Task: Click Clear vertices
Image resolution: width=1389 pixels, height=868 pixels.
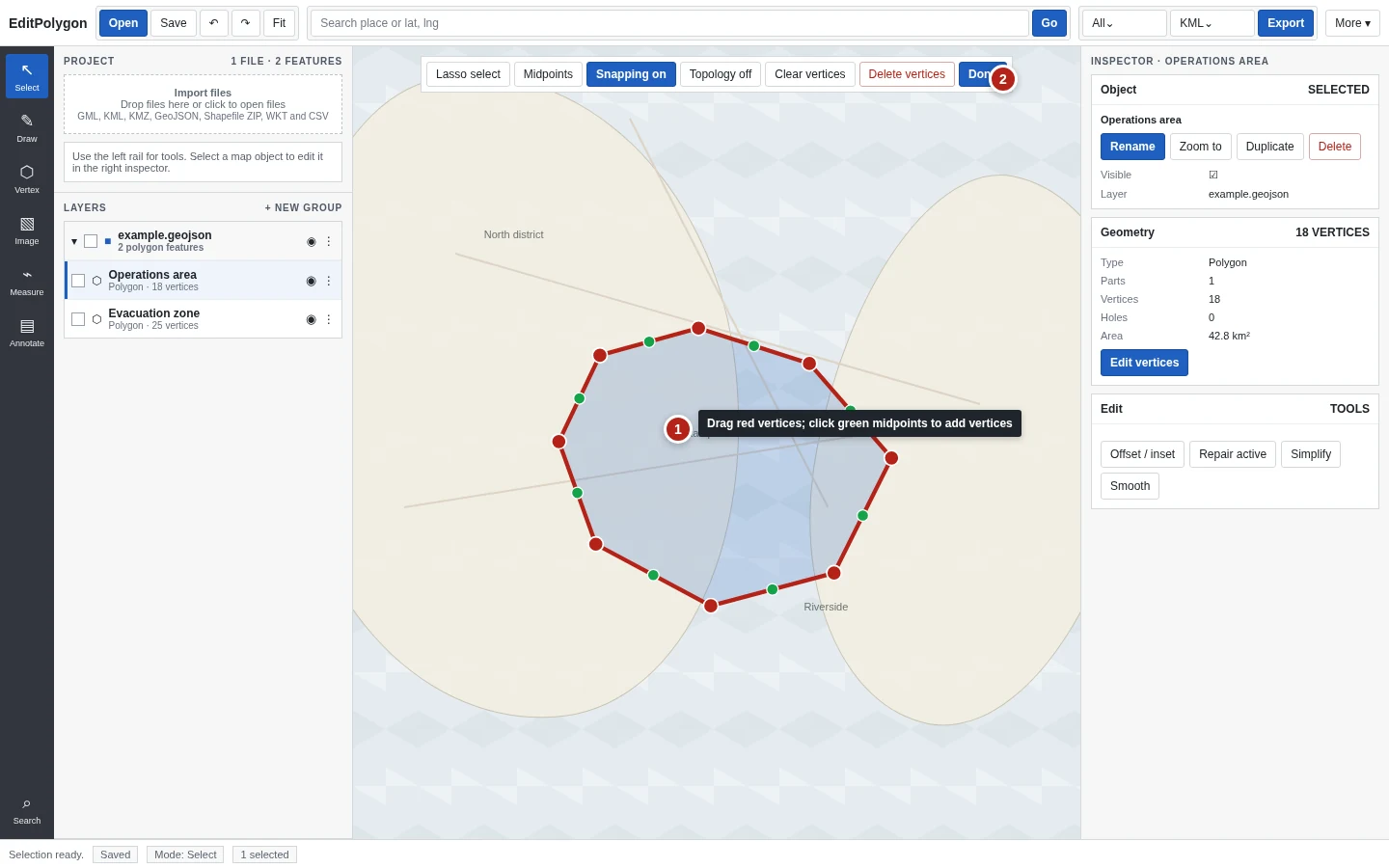Action: (x=810, y=74)
